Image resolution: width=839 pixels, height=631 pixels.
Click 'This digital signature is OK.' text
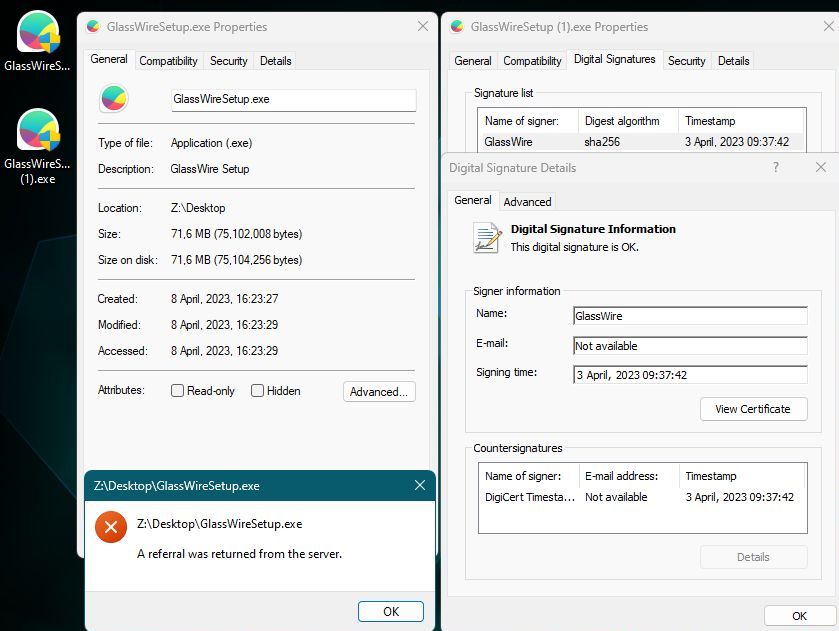click(x=575, y=247)
